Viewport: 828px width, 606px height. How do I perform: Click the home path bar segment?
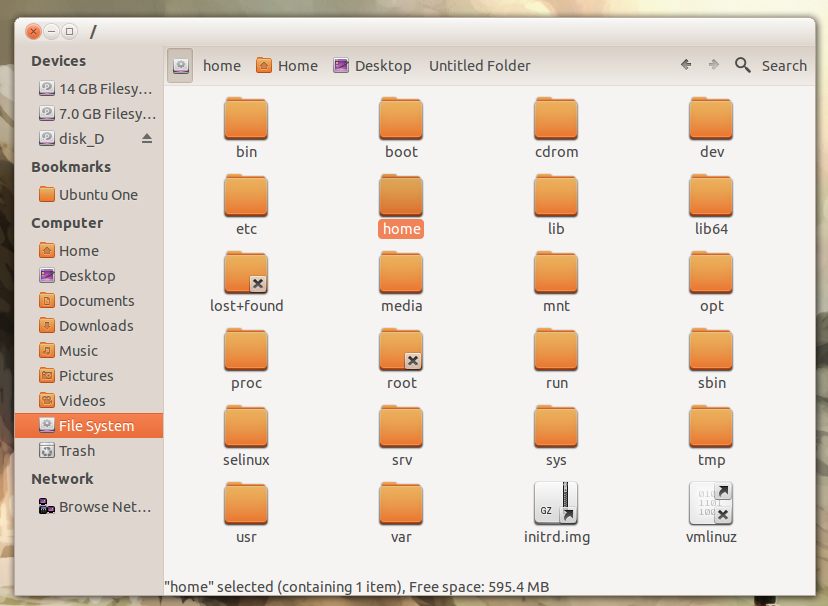pos(222,66)
